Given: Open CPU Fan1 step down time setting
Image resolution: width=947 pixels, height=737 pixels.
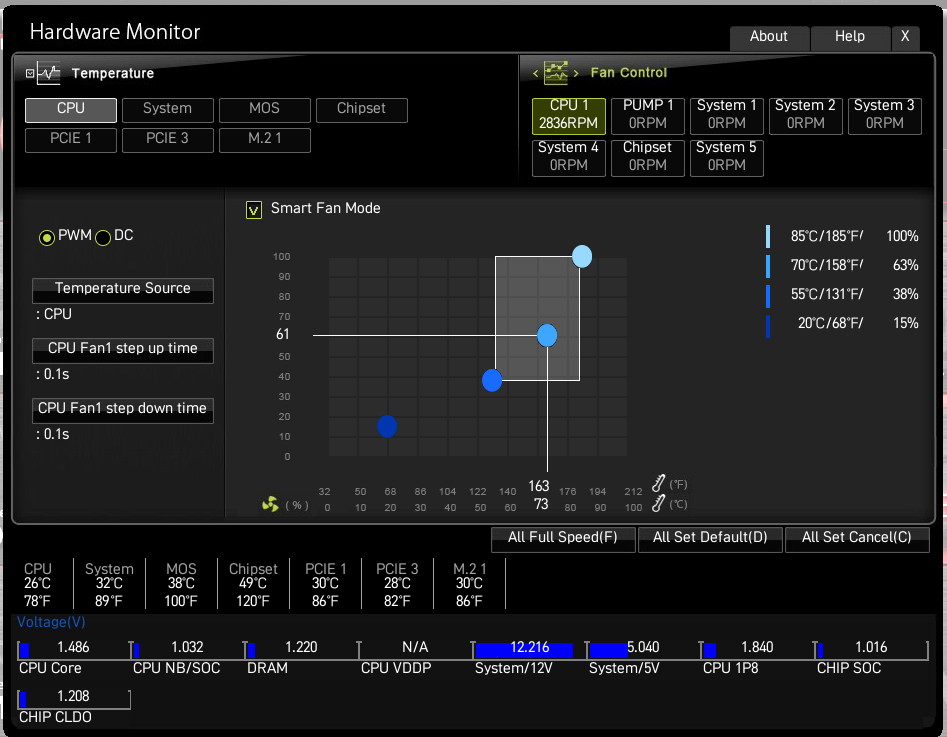Looking at the screenshot, I should 123,411.
